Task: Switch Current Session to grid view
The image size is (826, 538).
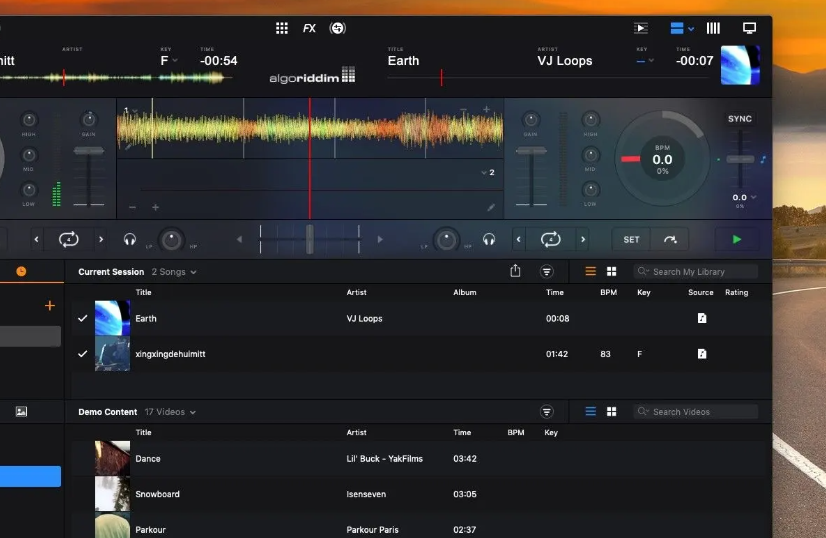Action: tap(612, 271)
